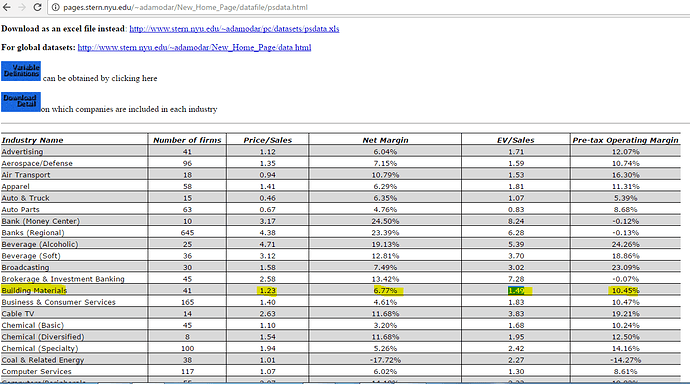The image size is (690, 384).
Task: Select the highlighted Building Materials cell
Action: pyautogui.click(x=34, y=290)
